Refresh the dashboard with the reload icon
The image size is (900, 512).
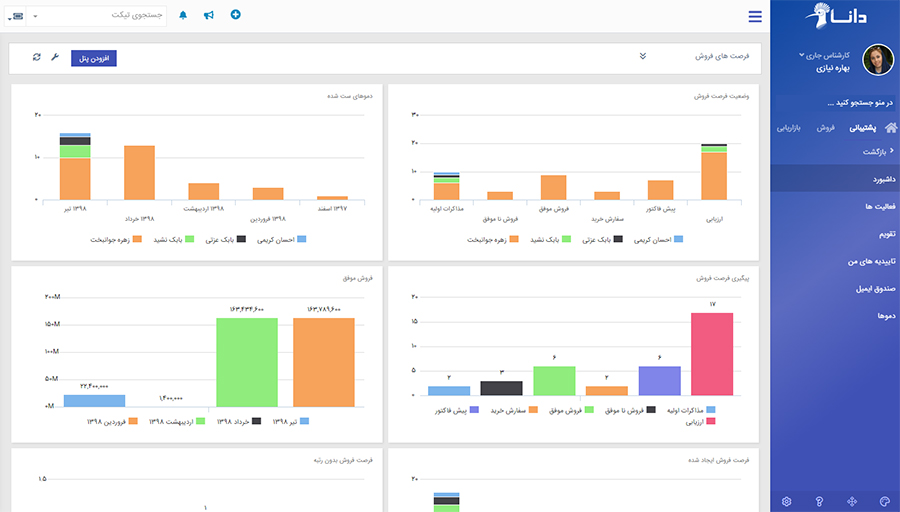(x=37, y=57)
